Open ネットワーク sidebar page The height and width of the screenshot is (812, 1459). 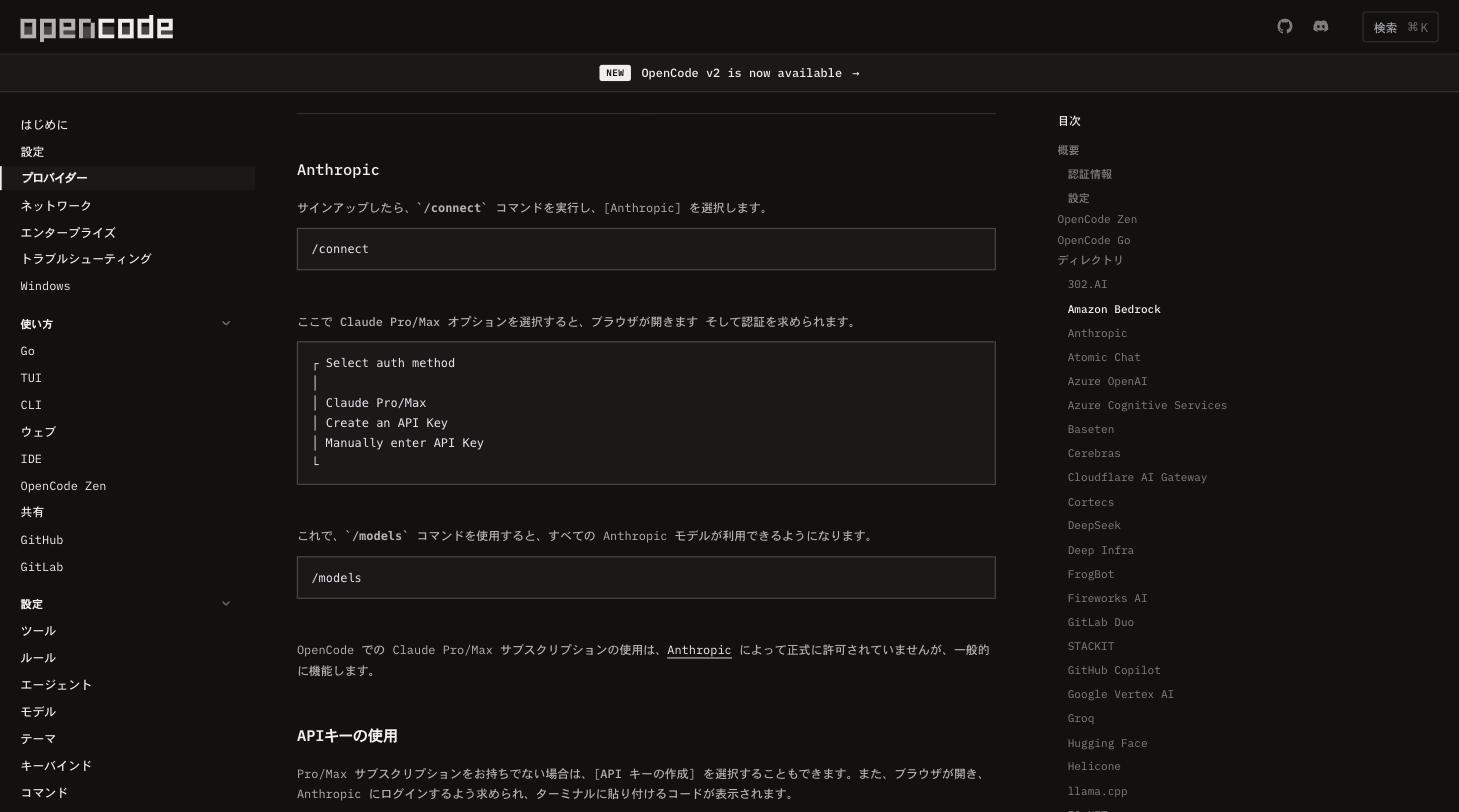click(56, 206)
